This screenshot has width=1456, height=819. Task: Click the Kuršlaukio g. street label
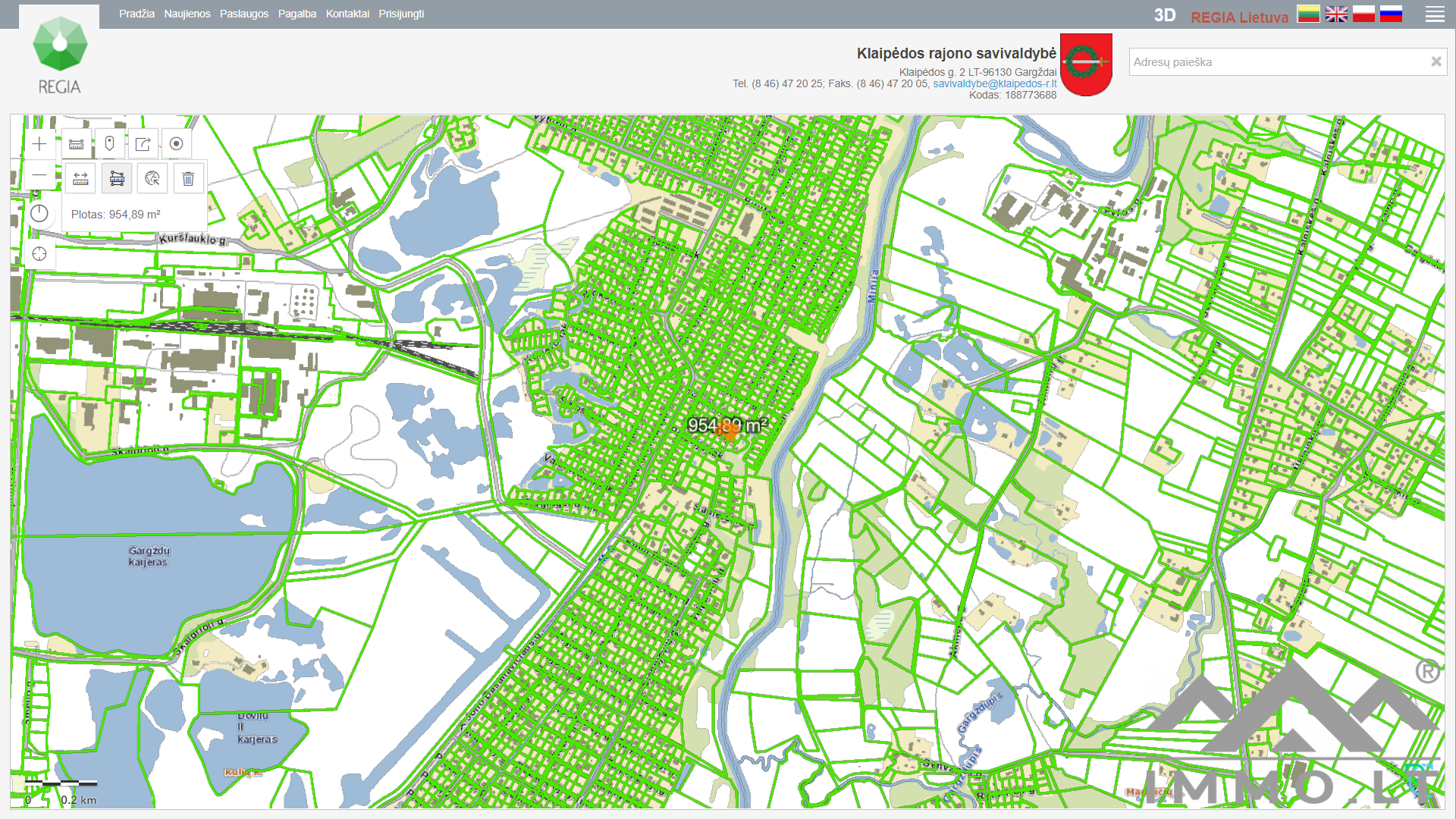(x=193, y=239)
